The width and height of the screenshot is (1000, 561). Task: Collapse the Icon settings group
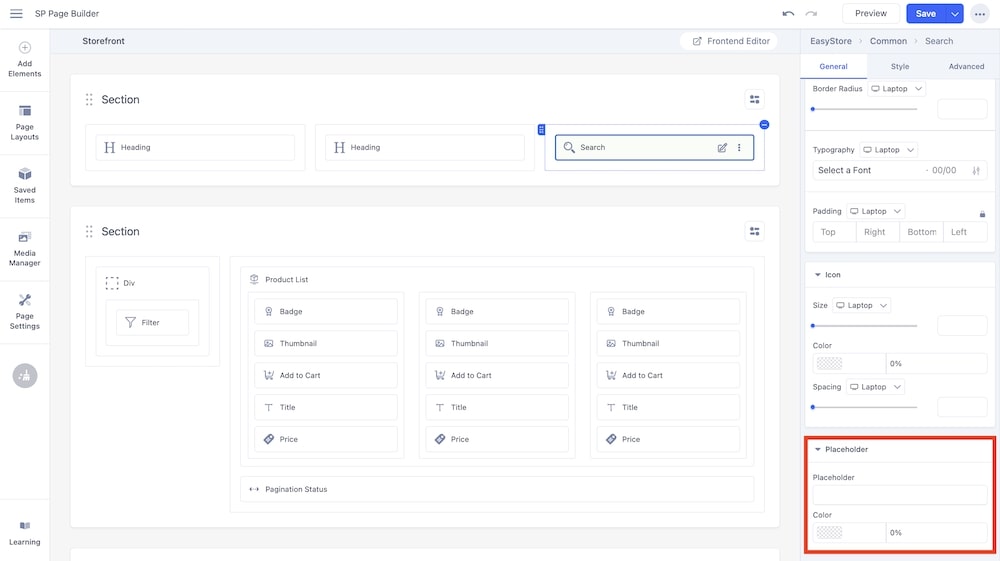(x=818, y=275)
